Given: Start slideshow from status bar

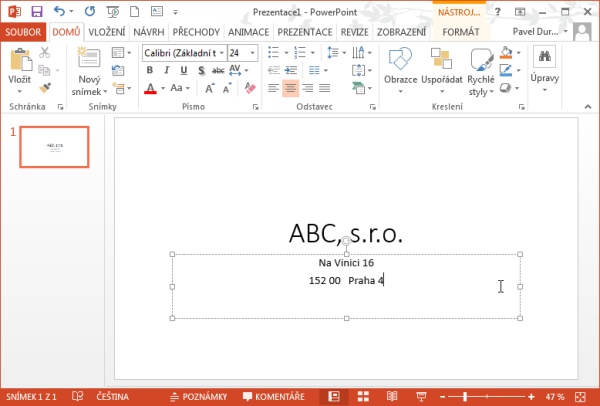Looking at the screenshot, I should tap(421, 396).
